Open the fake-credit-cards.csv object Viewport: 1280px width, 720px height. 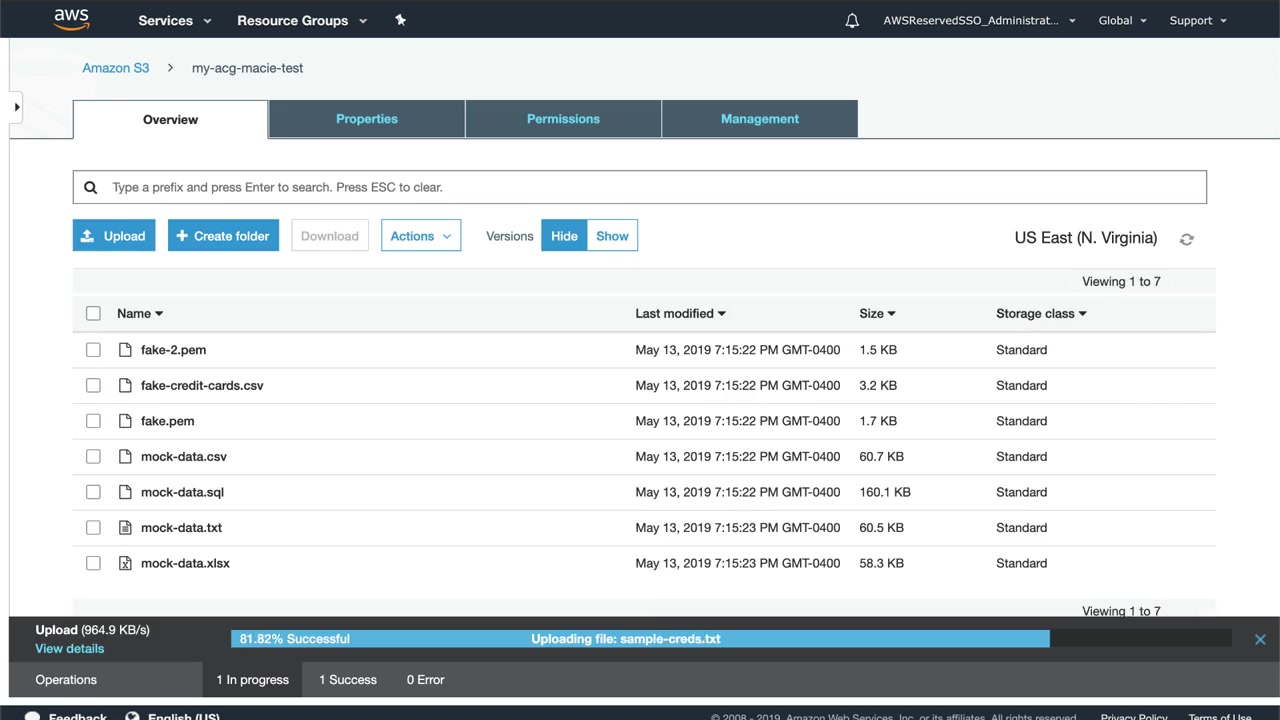202,385
